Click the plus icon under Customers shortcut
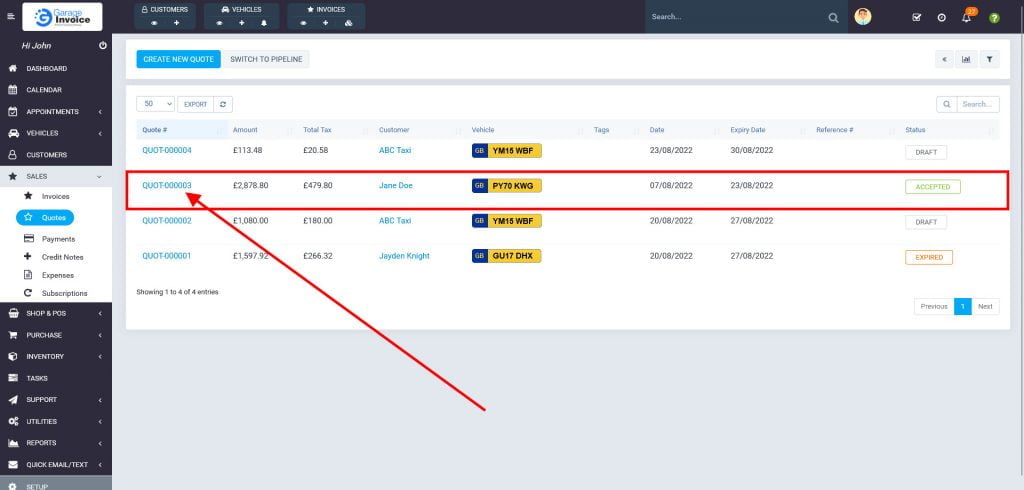 (177, 22)
